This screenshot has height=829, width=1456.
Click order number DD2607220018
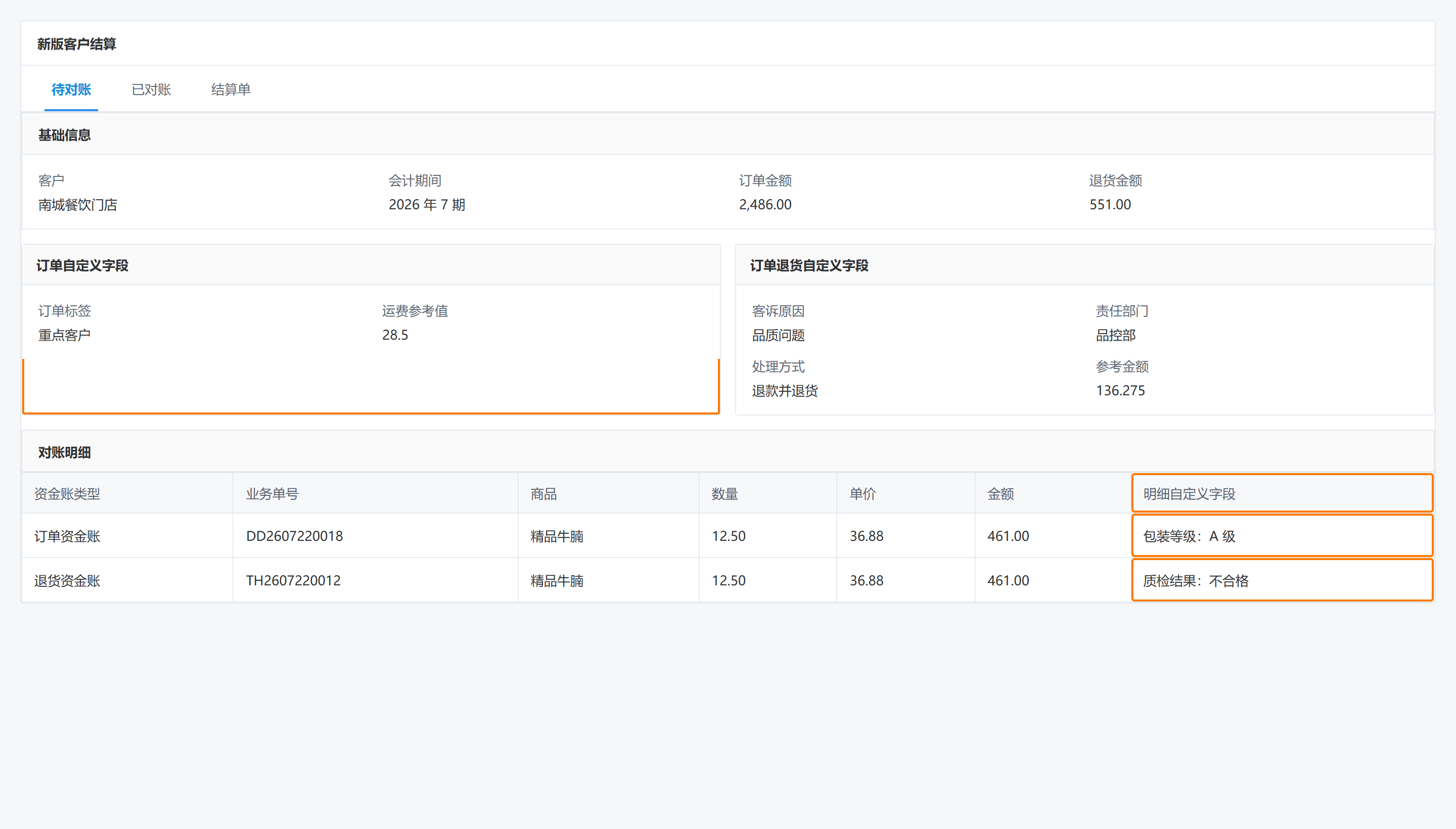pos(294,536)
